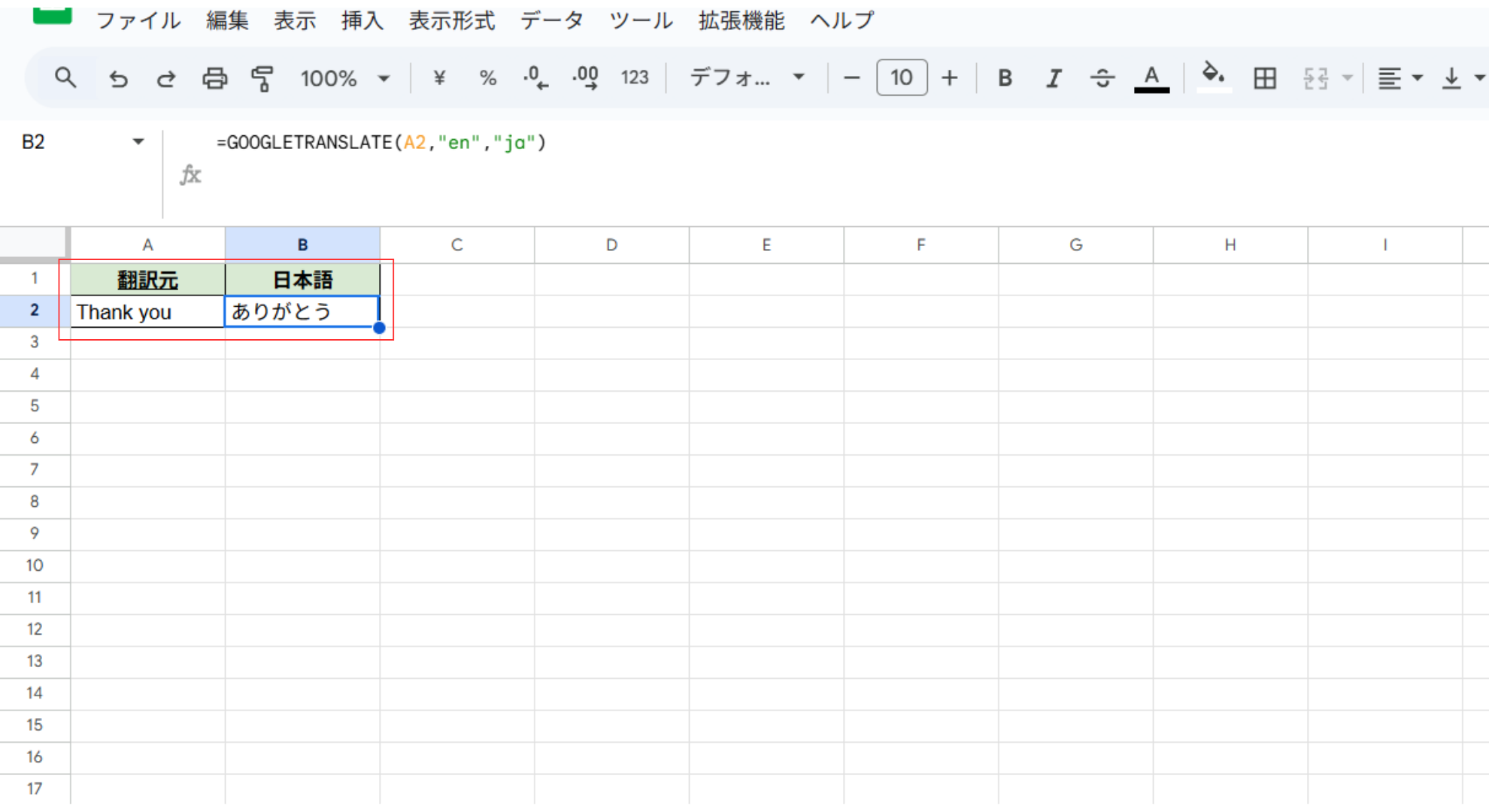Click the name box showing B2

pos(33,141)
